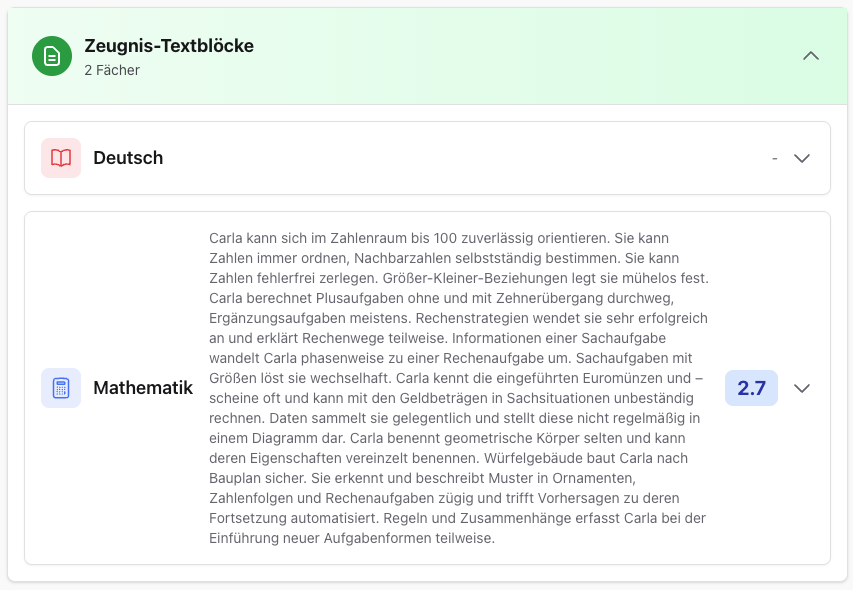Expand the Mathematik entry via its chevron
This screenshot has height=590, width=853.
pyautogui.click(x=801, y=387)
